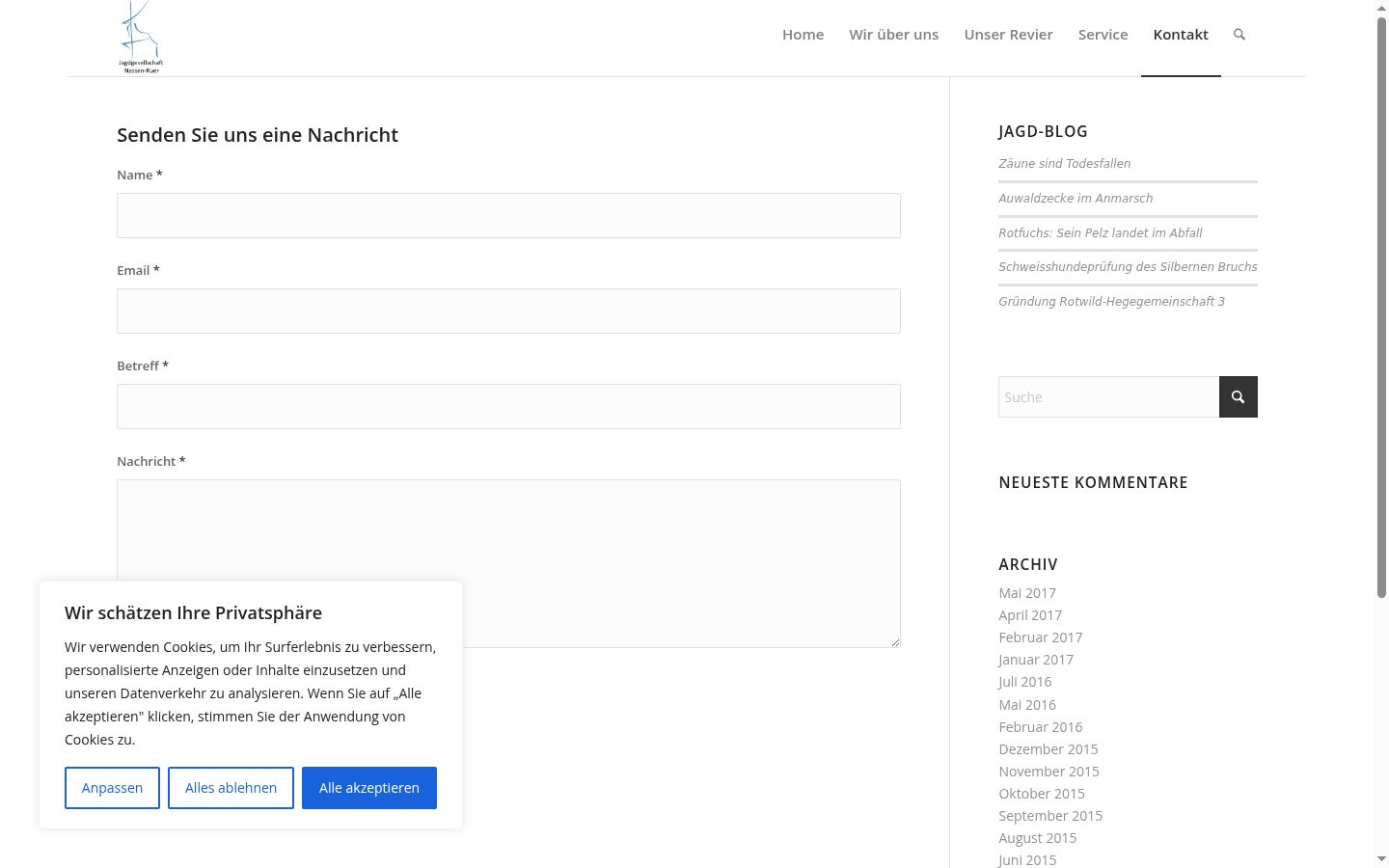Open blog post Auwaldzecke im Anmarsch
Screen dimensions: 1389x868
(1076, 199)
